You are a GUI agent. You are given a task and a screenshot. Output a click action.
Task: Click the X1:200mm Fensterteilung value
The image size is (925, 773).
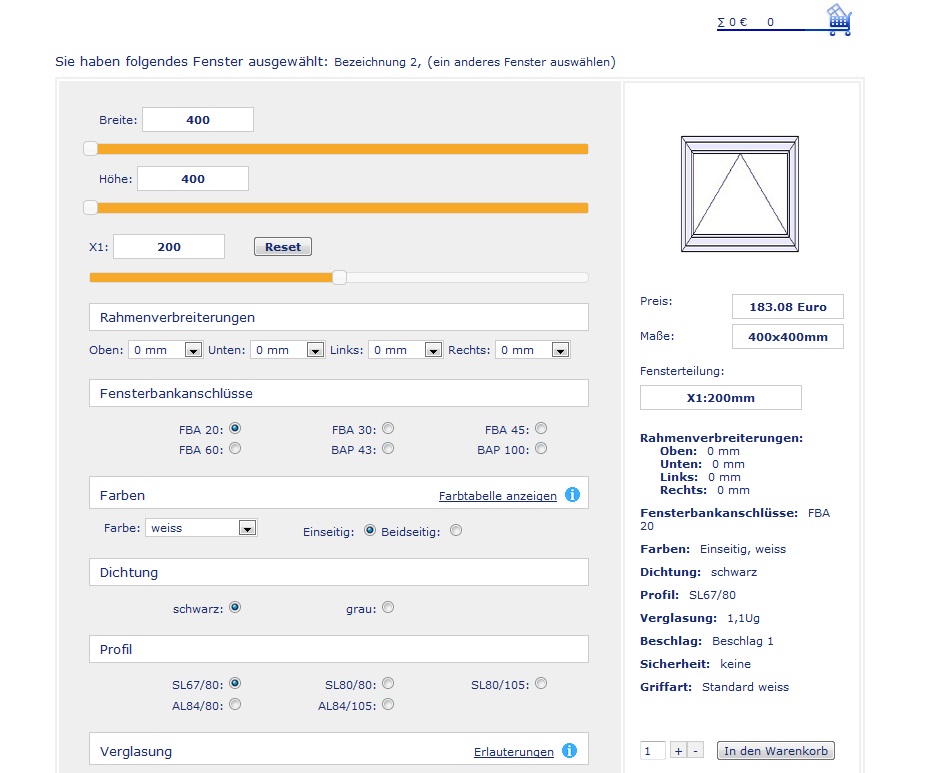tap(721, 398)
